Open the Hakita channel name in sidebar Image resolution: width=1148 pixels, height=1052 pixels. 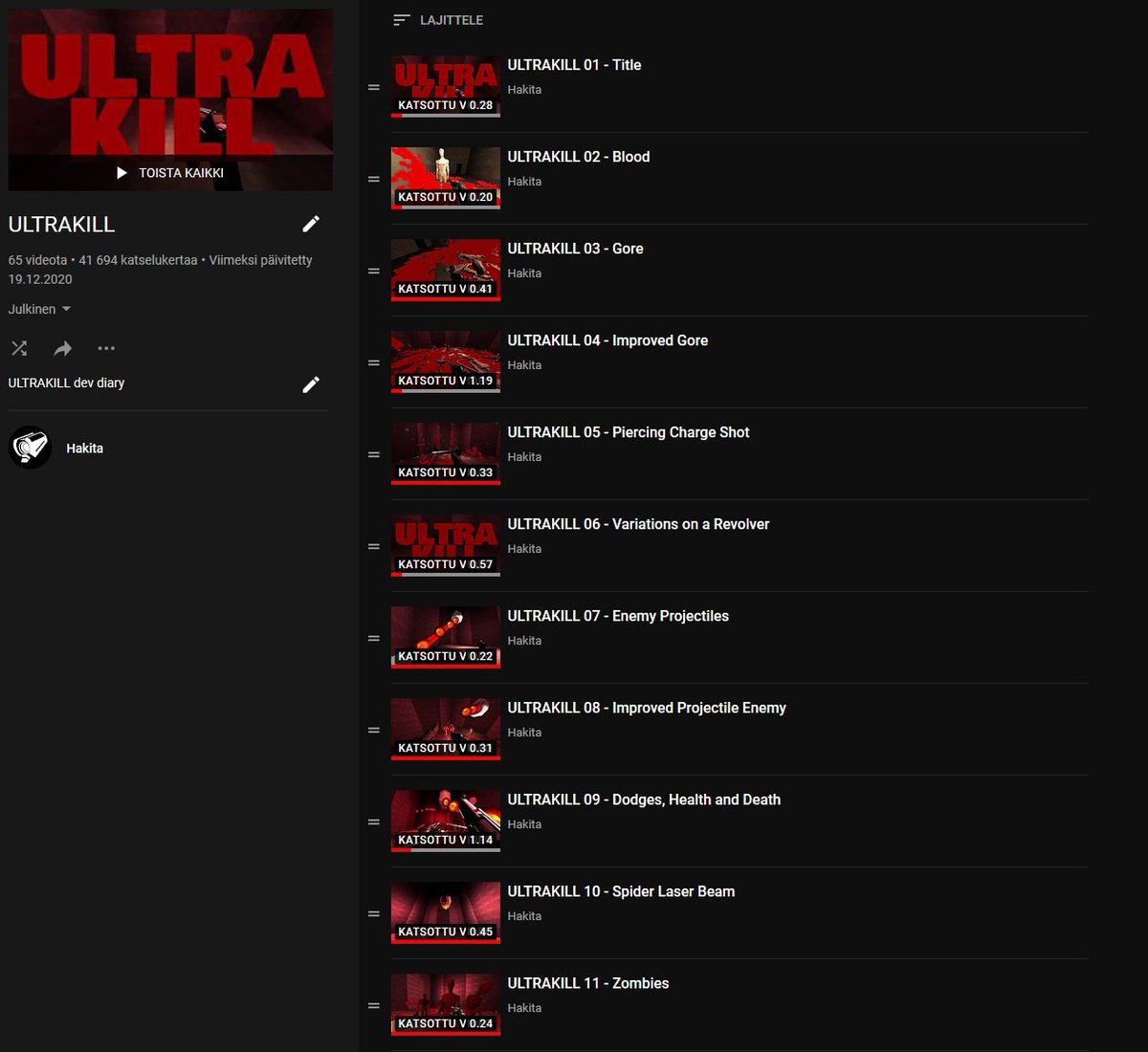click(x=84, y=448)
